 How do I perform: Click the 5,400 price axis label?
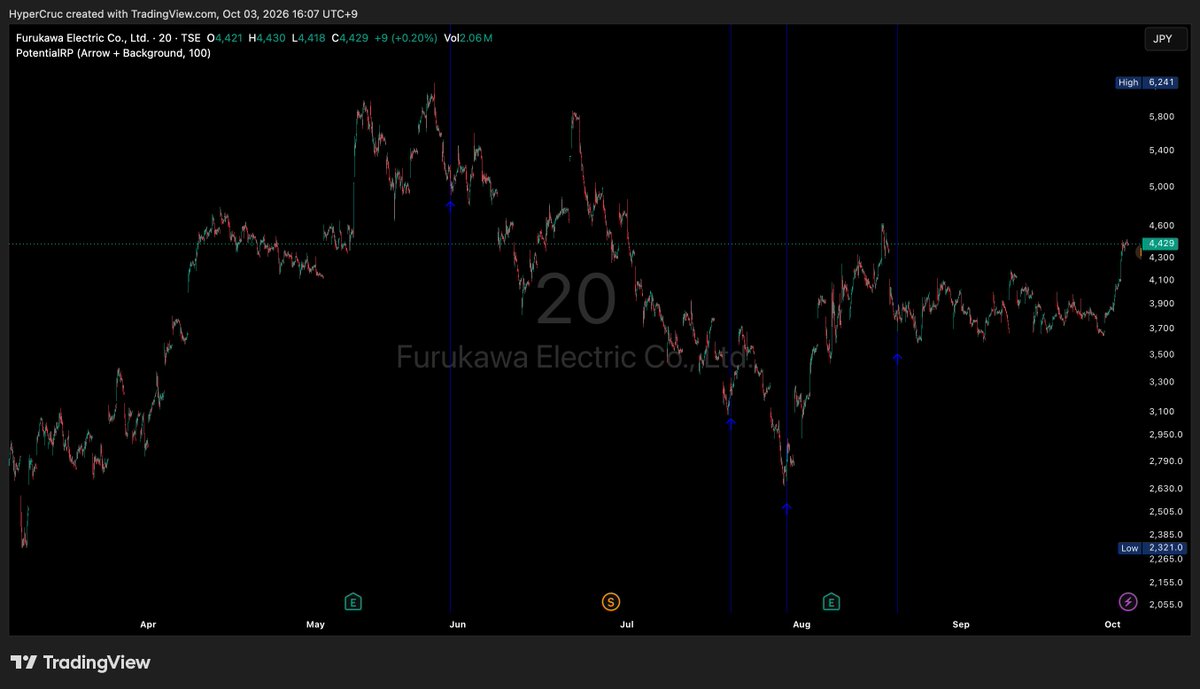point(1161,151)
